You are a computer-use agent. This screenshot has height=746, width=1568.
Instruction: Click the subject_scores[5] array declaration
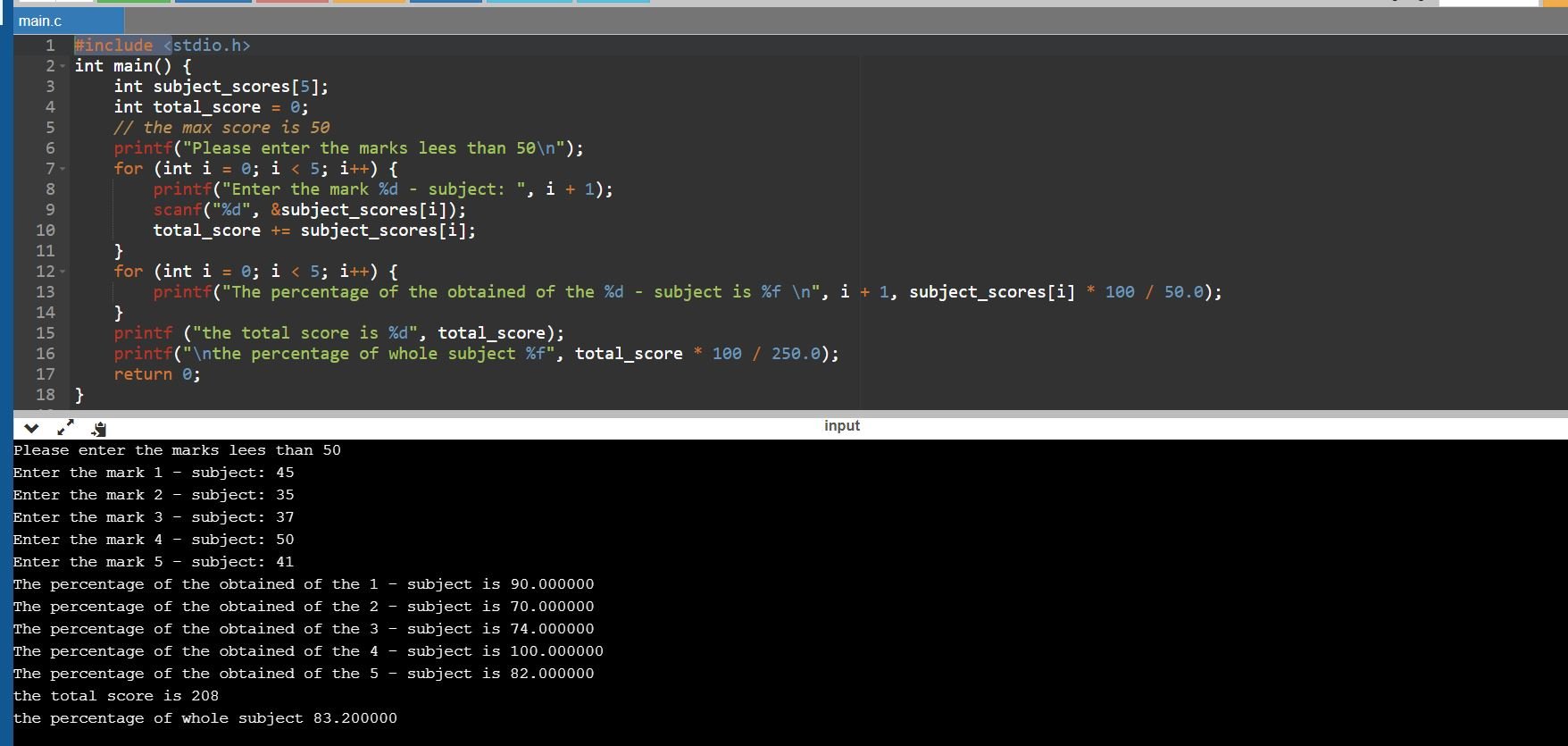(x=221, y=87)
